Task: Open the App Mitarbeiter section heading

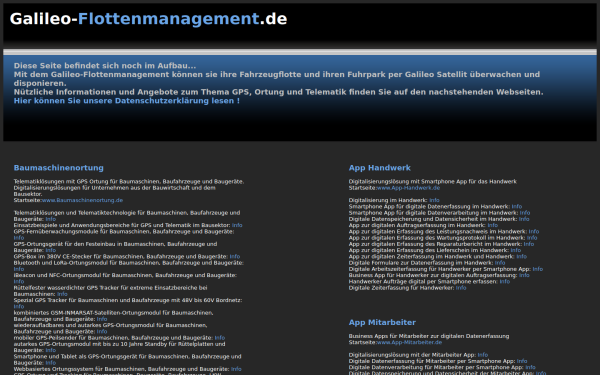Action: 382,323
